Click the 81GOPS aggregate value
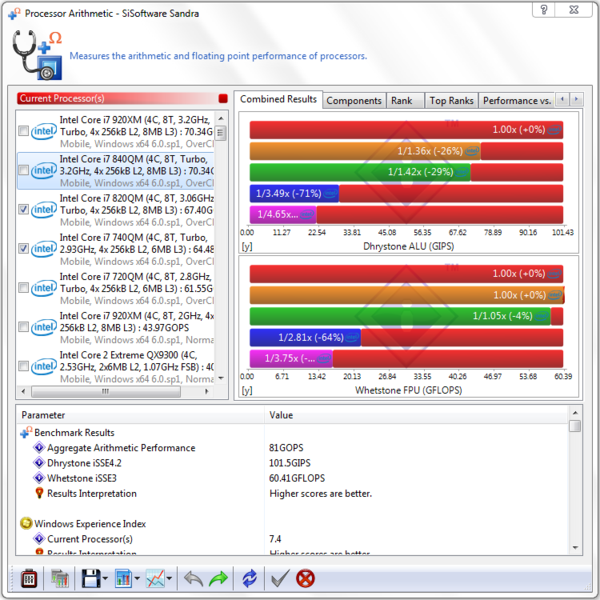600x600 pixels. click(286, 447)
